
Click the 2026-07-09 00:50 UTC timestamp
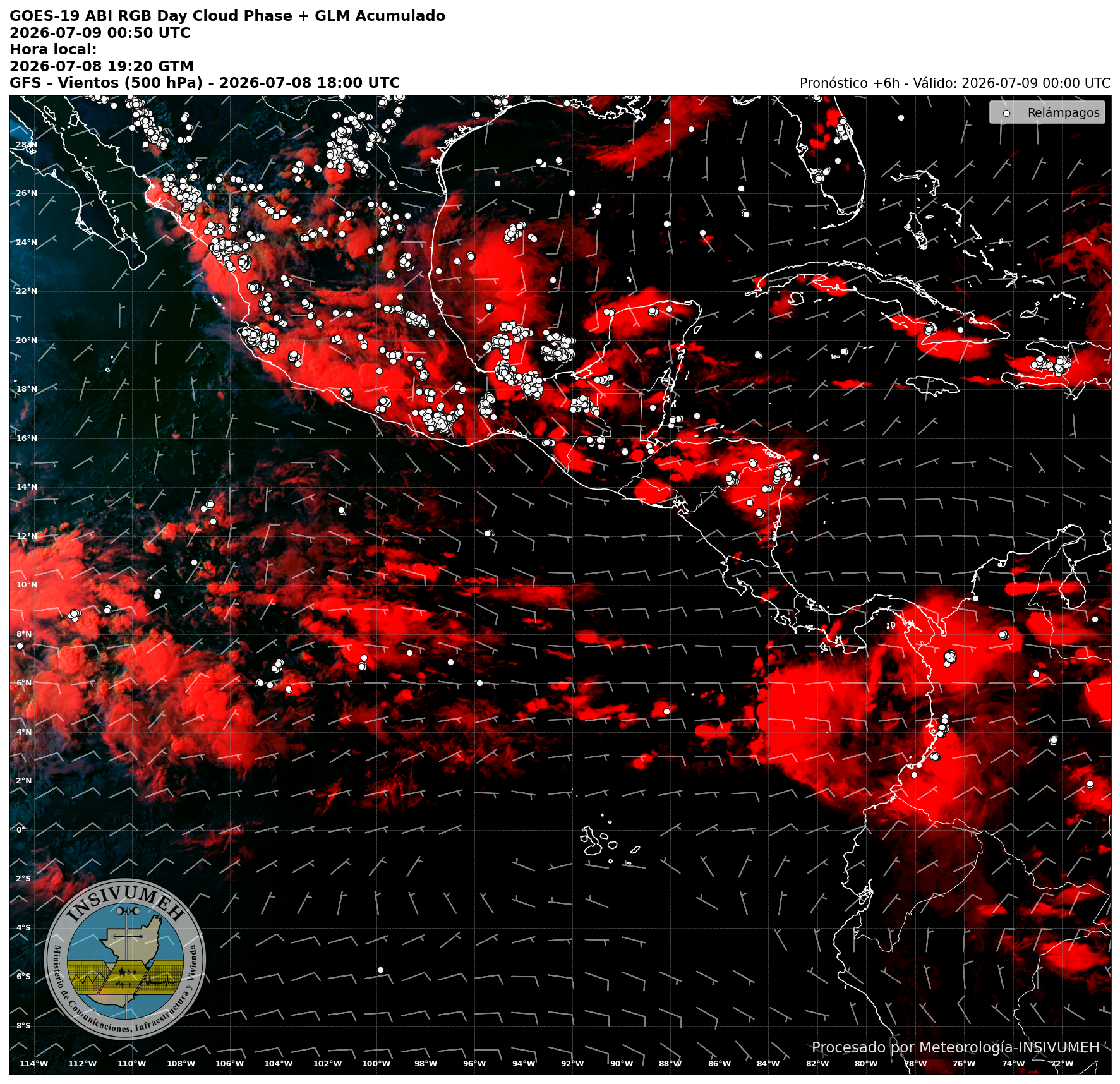pyautogui.click(x=100, y=33)
